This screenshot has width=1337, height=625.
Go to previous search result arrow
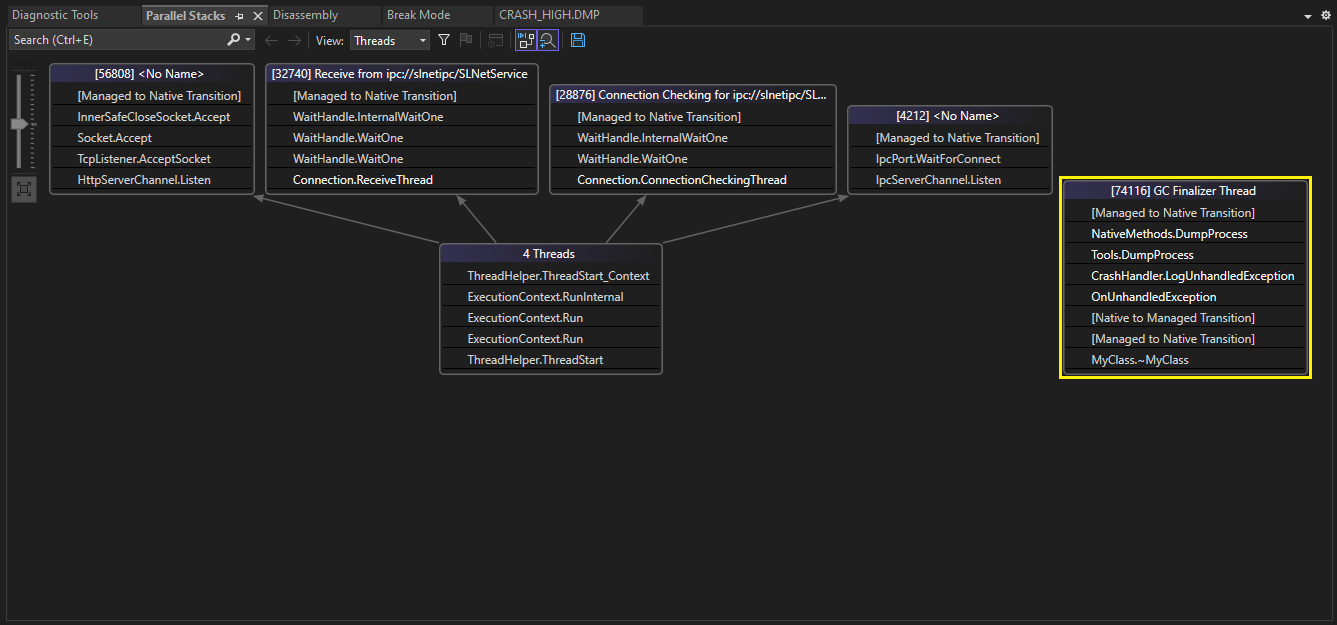[x=271, y=40]
